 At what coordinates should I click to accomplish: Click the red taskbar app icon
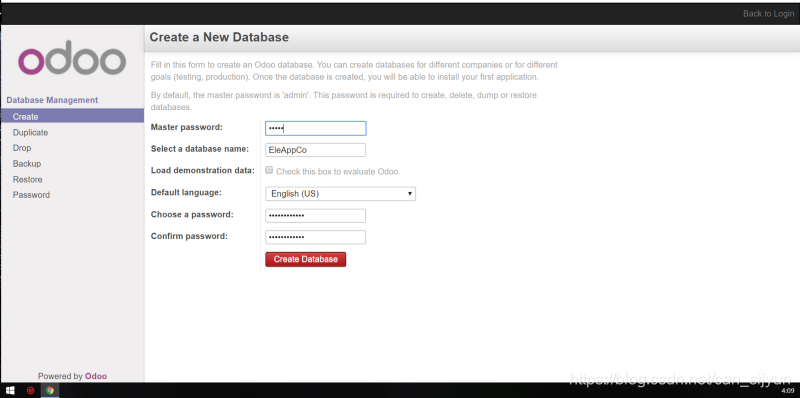coord(30,390)
